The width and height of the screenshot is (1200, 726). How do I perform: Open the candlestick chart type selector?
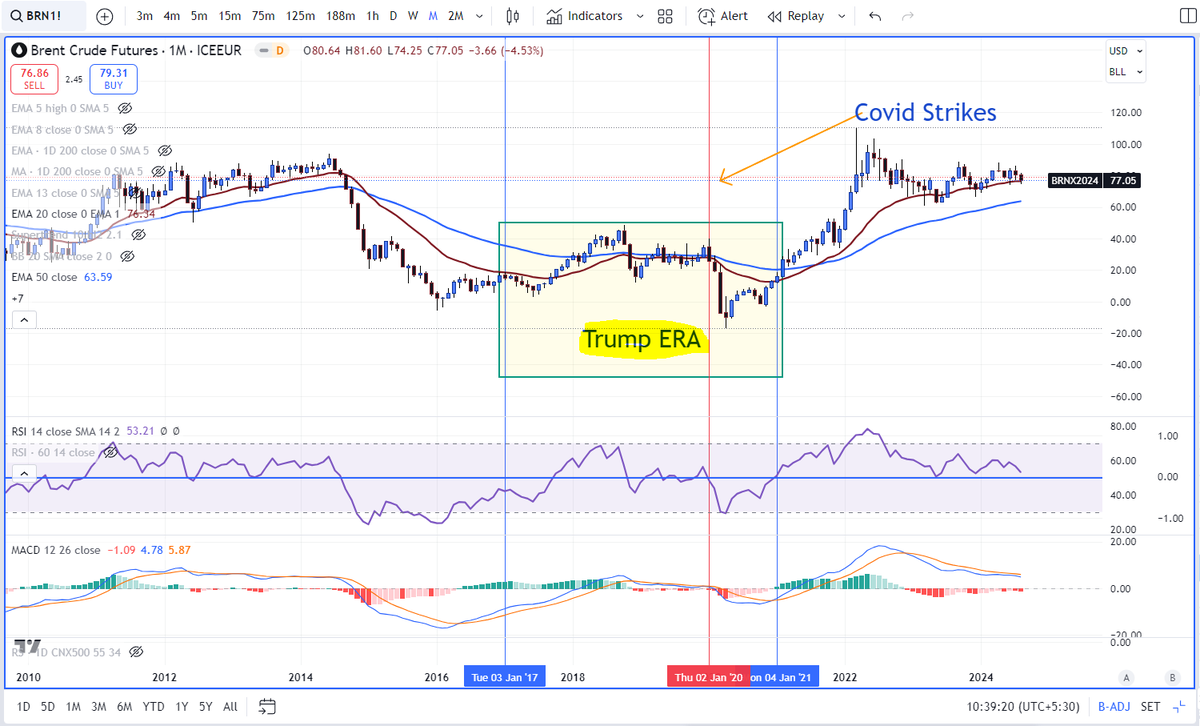pos(514,16)
